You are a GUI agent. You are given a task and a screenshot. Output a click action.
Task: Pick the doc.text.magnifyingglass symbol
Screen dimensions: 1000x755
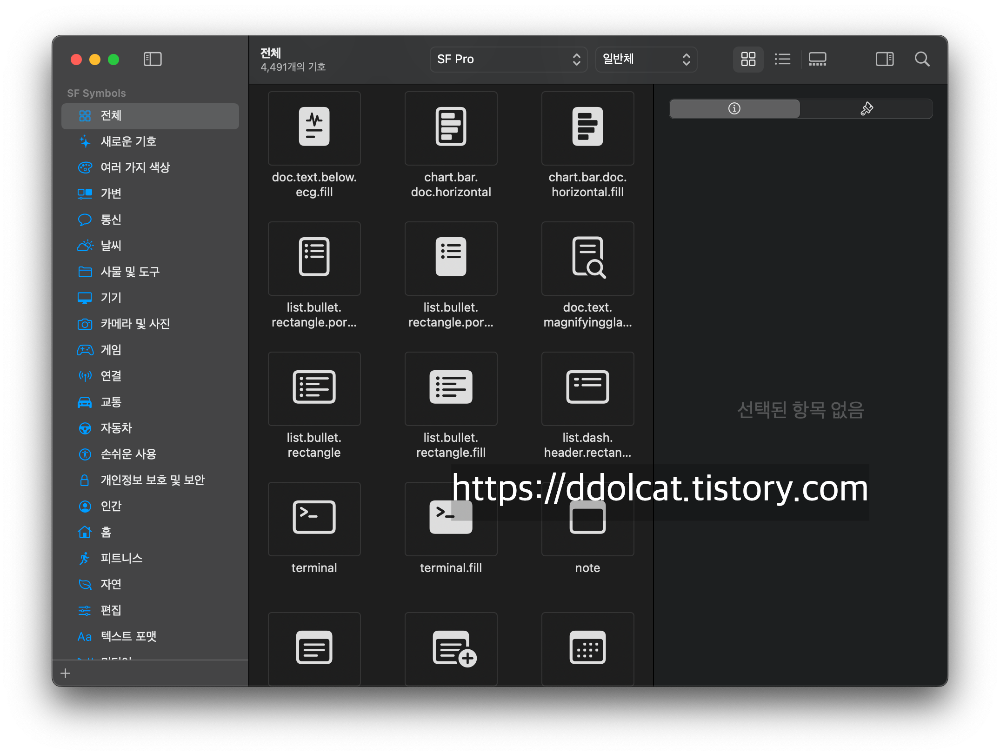[587, 258]
